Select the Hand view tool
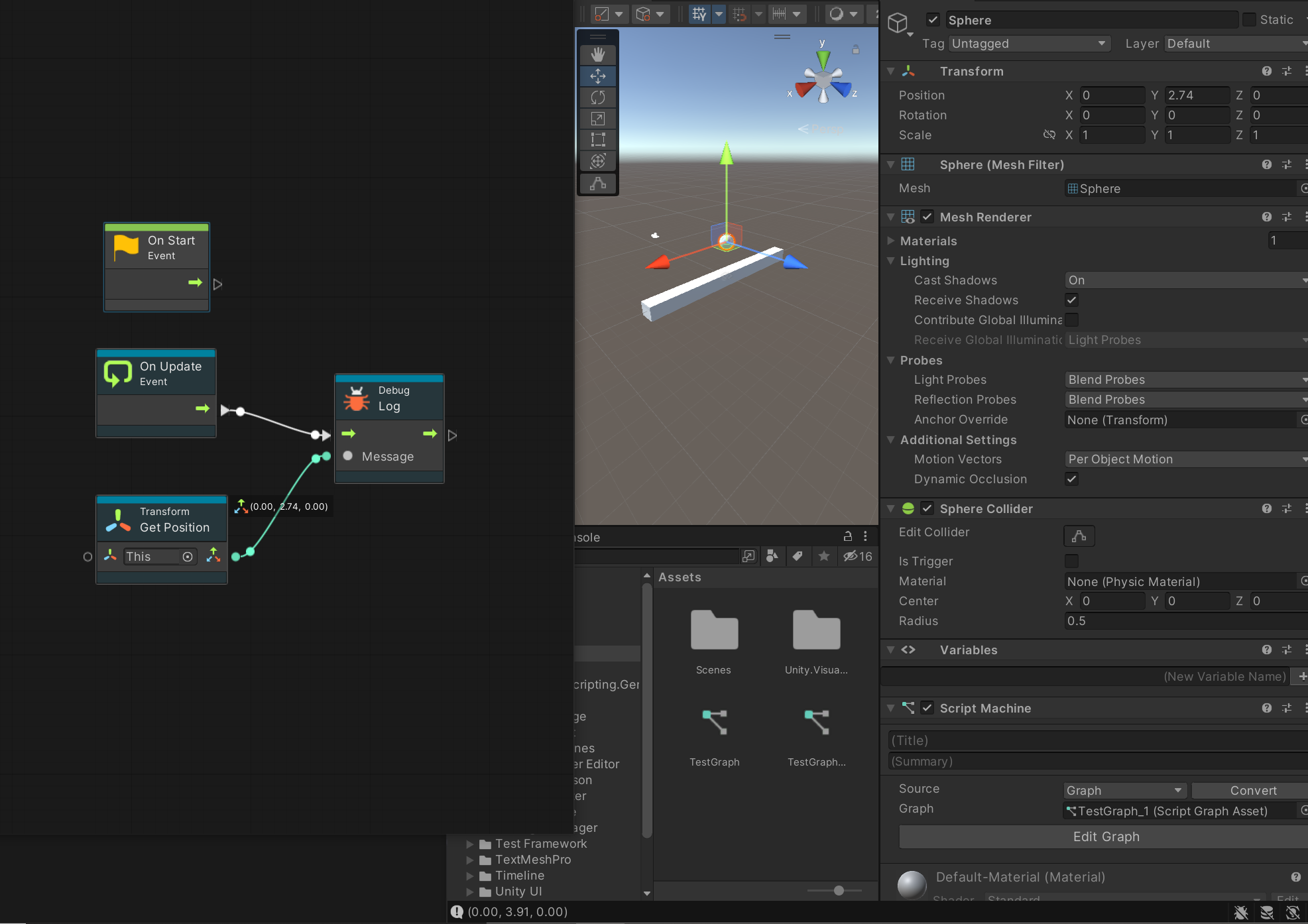This screenshot has height=924, width=1308. coord(597,55)
